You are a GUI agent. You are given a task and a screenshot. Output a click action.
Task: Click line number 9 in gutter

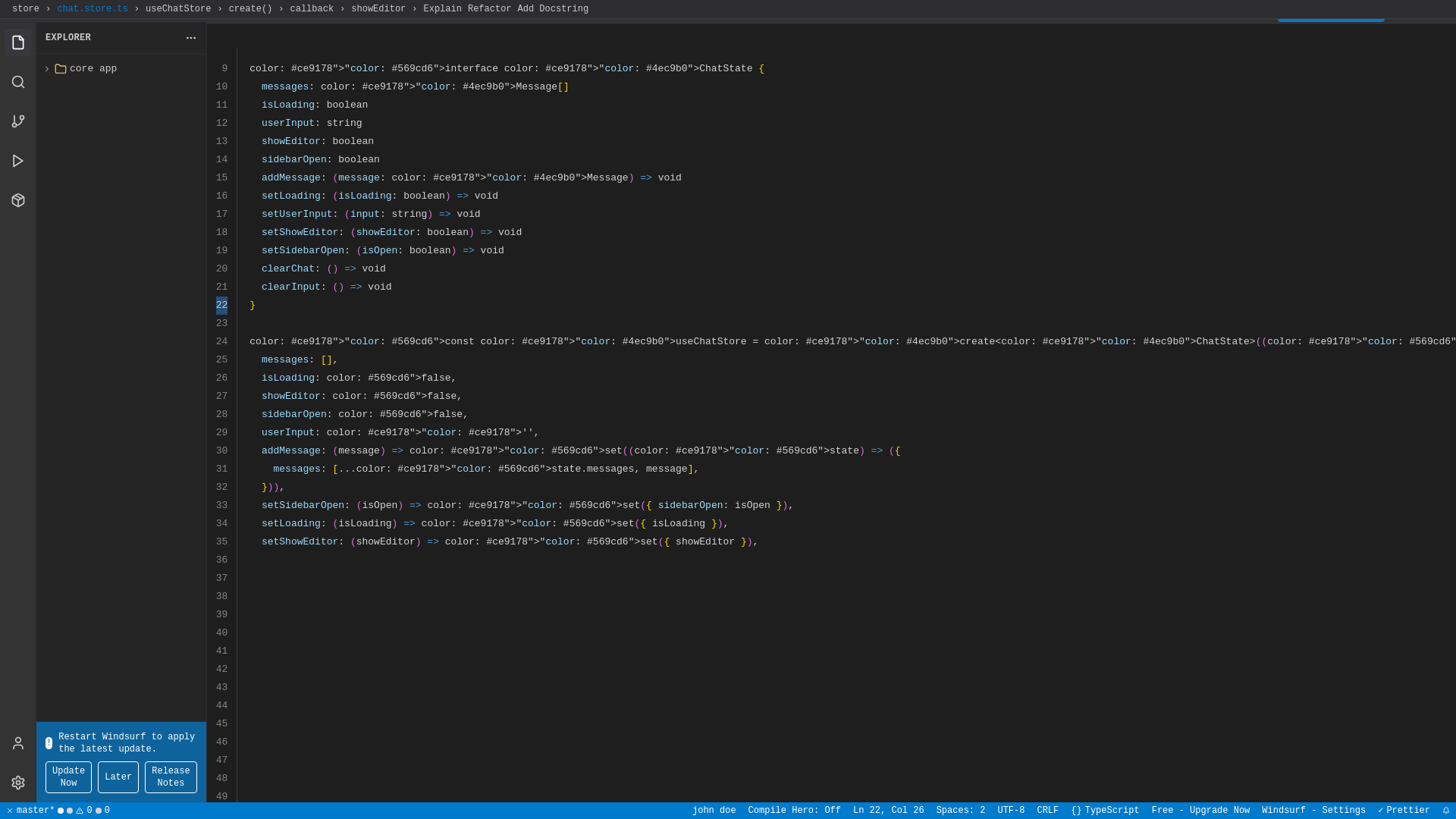pyautogui.click(x=224, y=69)
